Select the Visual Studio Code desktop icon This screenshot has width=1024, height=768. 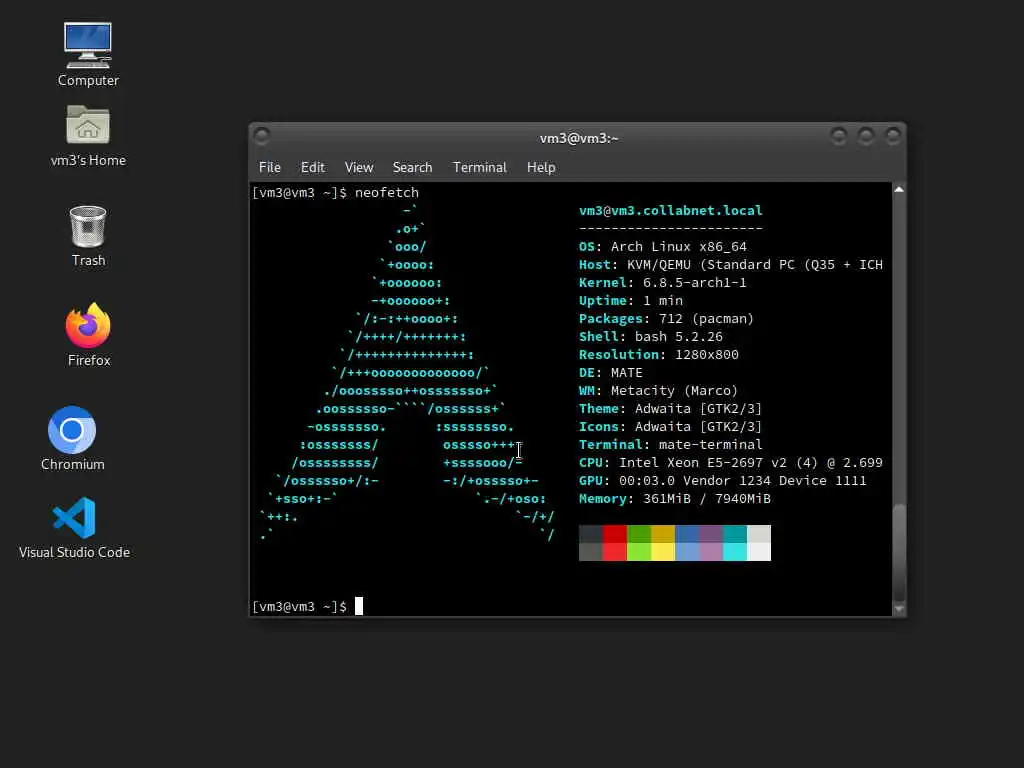74,528
